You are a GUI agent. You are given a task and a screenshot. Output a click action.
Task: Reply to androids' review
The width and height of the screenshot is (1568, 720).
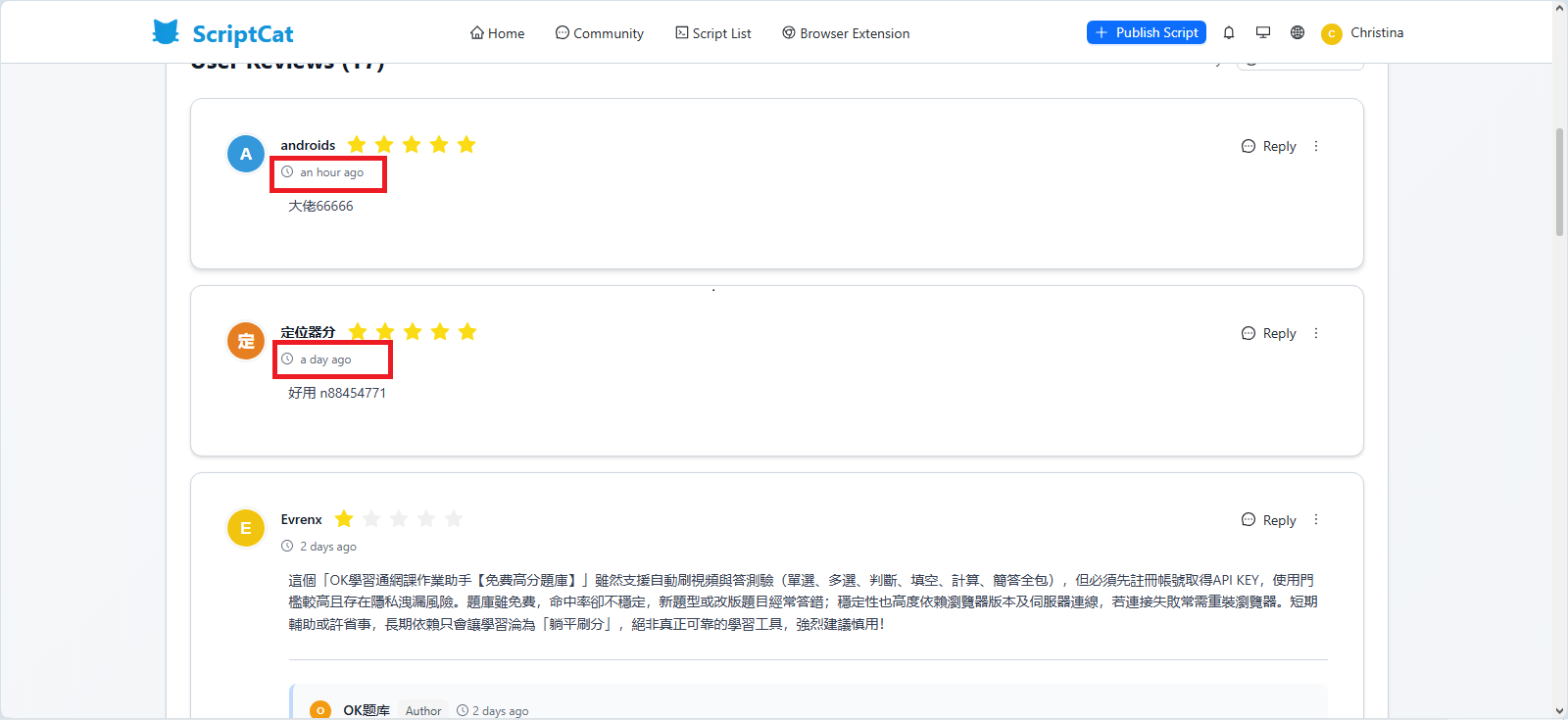1269,146
